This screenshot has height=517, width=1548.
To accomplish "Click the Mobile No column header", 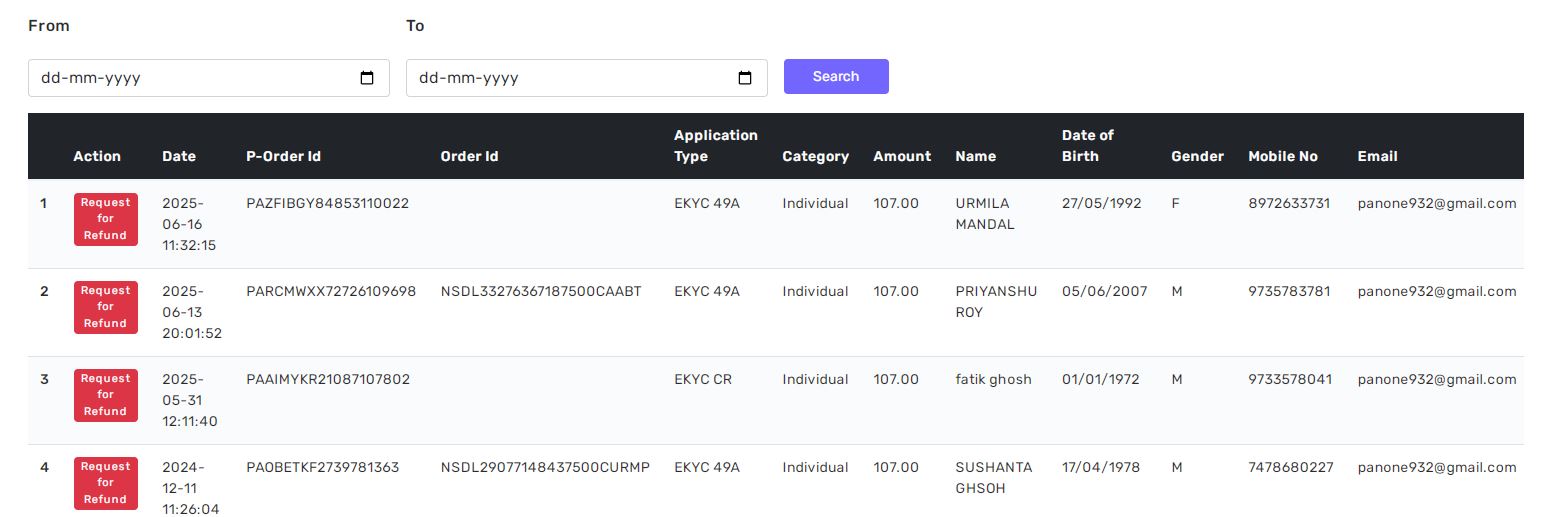I will (1282, 156).
